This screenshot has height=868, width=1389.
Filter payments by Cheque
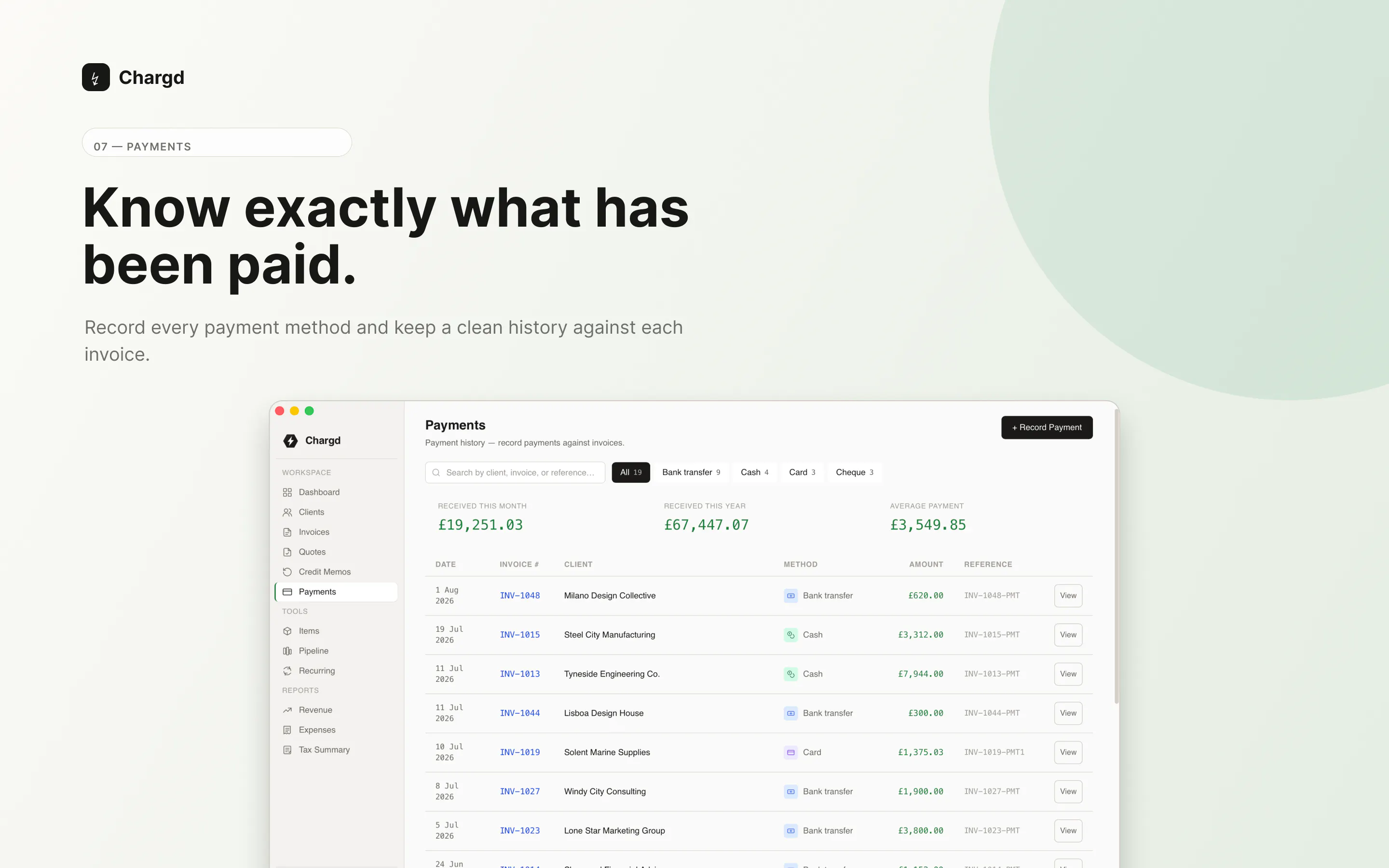(855, 473)
